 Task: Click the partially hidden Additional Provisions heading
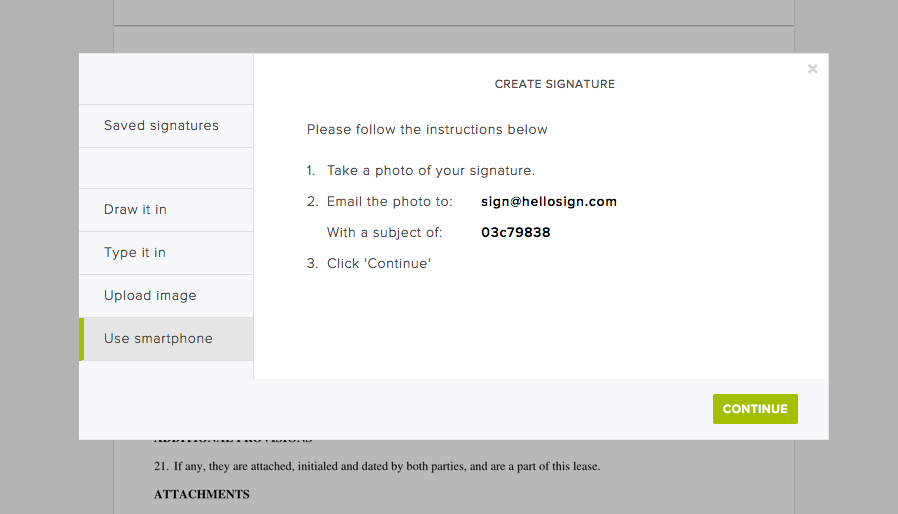coord(233,440)
